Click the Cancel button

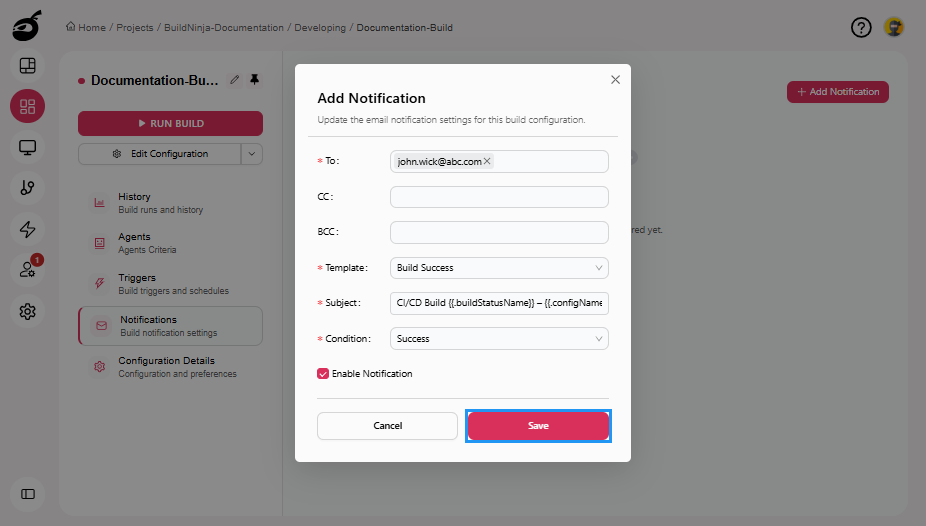(x=387, y=426)
